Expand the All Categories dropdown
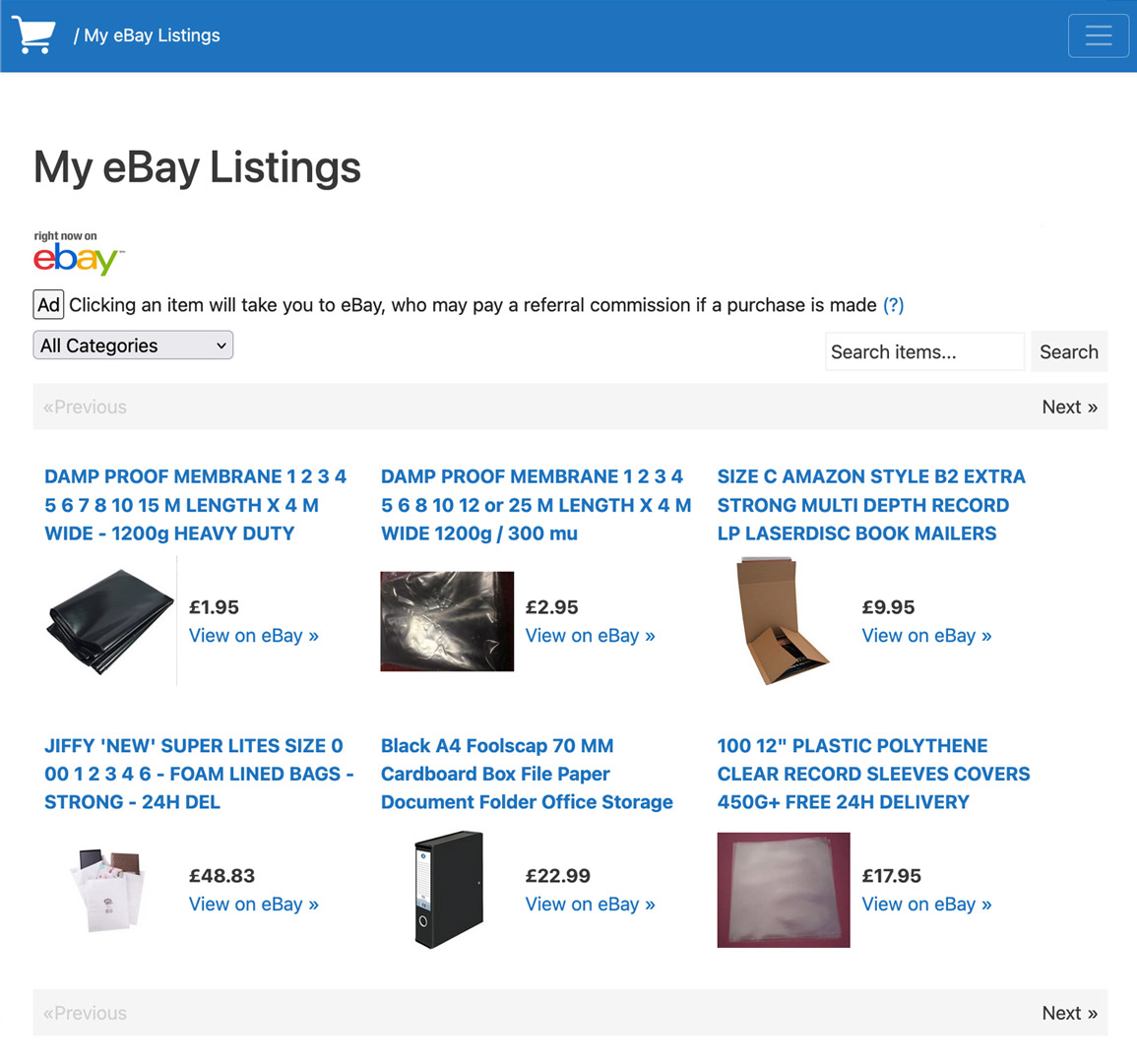The width and height of the screenshot is (1137, 1064). tap(133, 345)
